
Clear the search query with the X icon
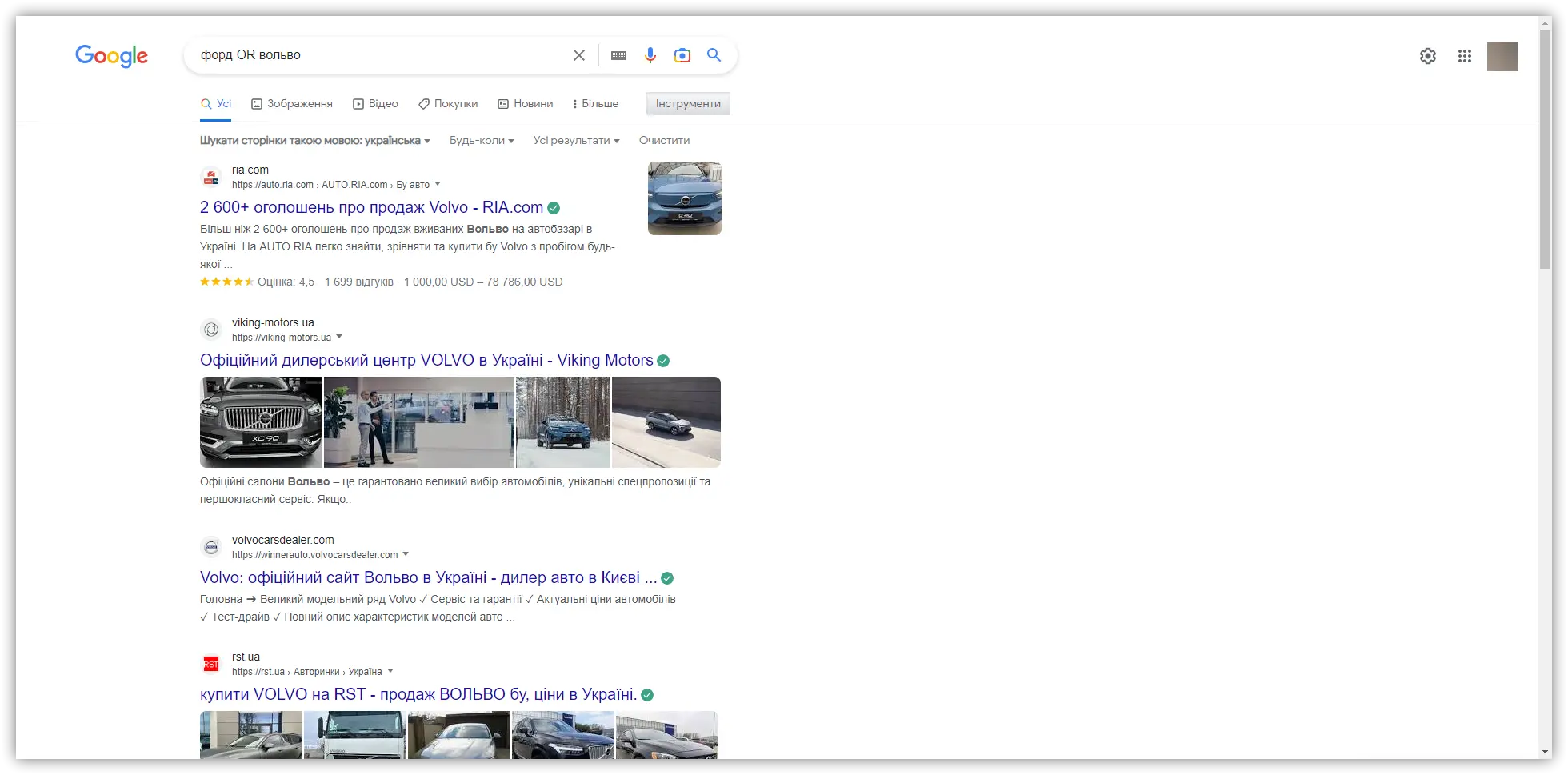(x=579, y=55)
